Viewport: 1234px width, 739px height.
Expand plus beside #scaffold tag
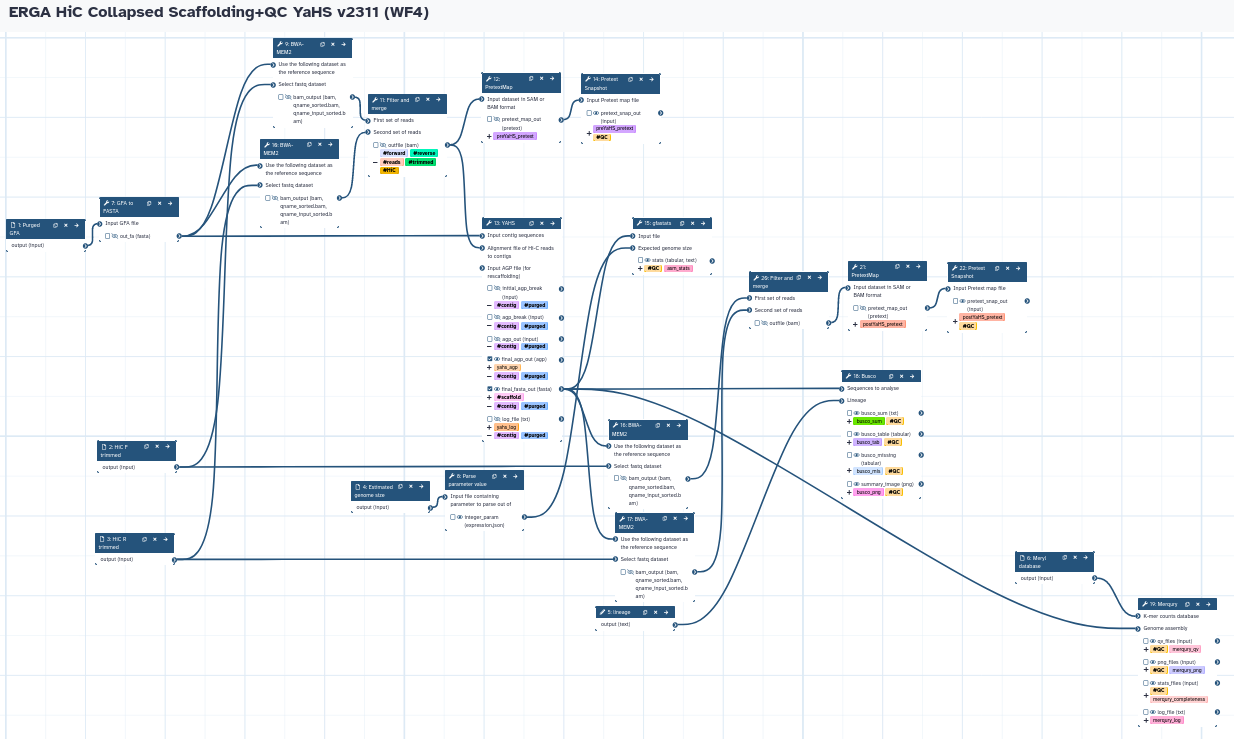coord(489,397)
